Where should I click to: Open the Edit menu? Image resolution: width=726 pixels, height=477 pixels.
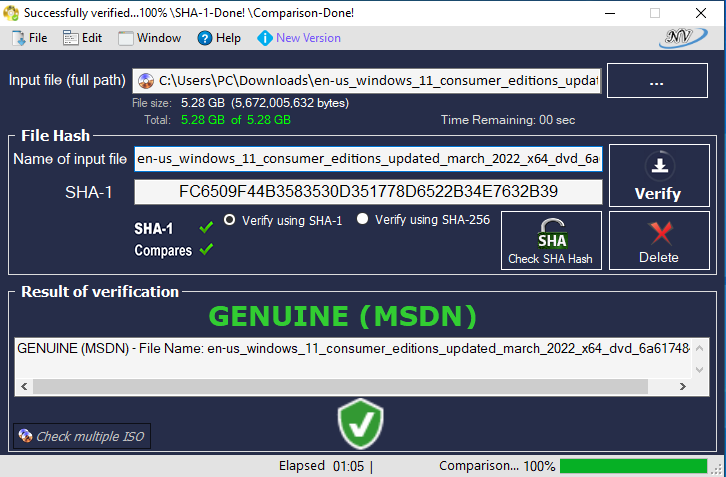point(82,38)
